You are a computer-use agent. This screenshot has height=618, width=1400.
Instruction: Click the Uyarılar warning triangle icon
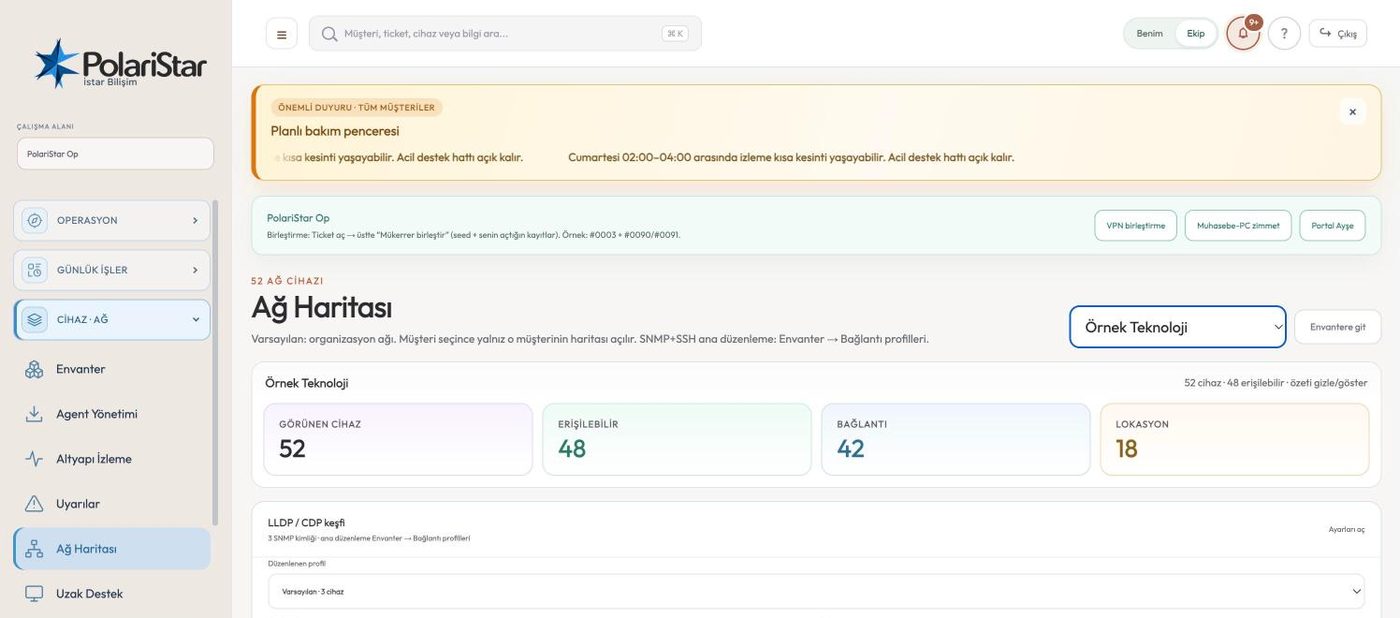click(34, 504)
